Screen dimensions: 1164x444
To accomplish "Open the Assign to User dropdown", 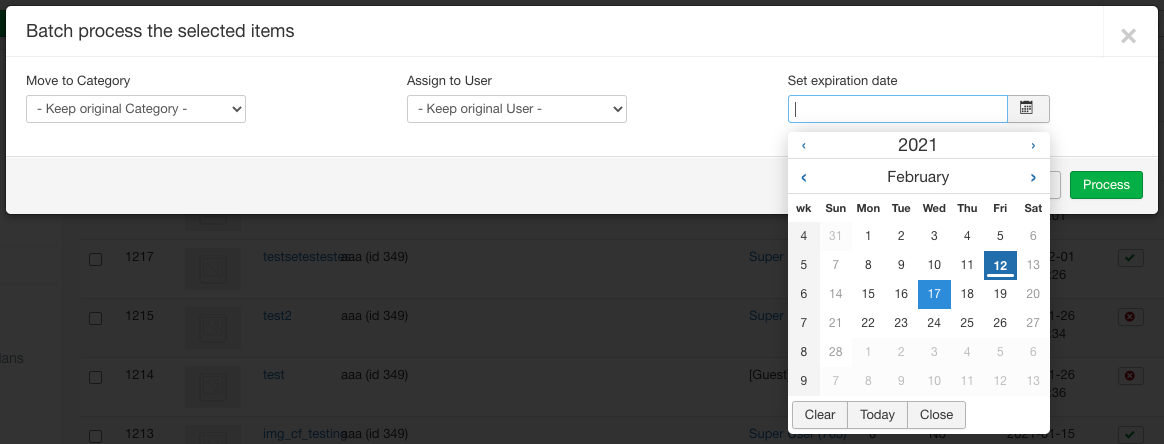I will [x=517, y=108].
